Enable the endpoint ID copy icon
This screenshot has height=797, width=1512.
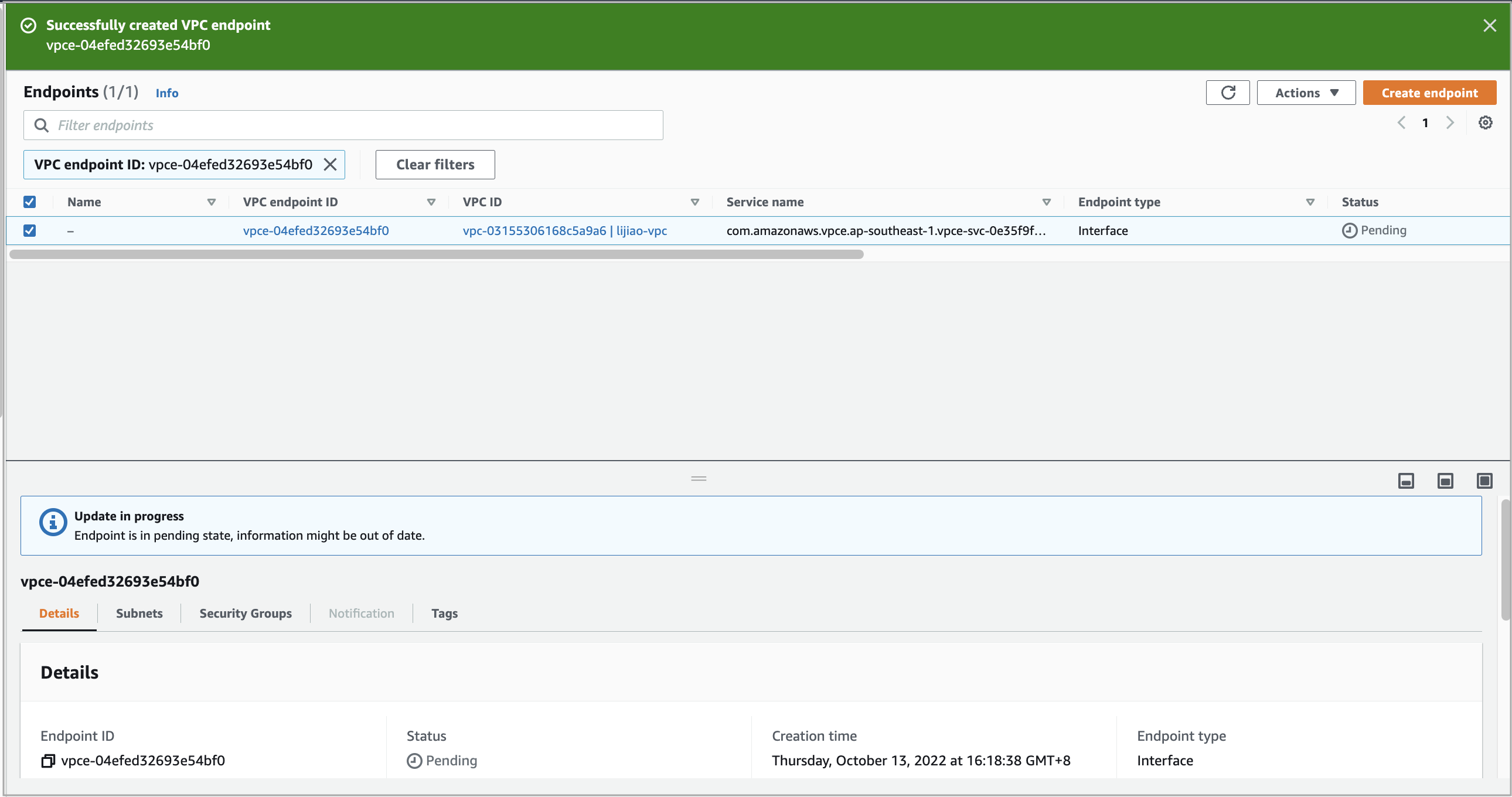[48, 760]
